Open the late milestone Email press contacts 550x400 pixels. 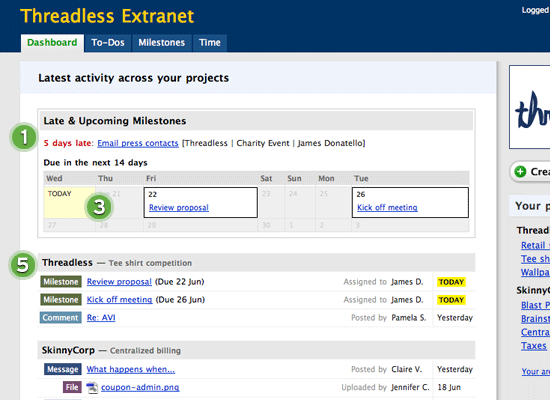click(138, 143)
